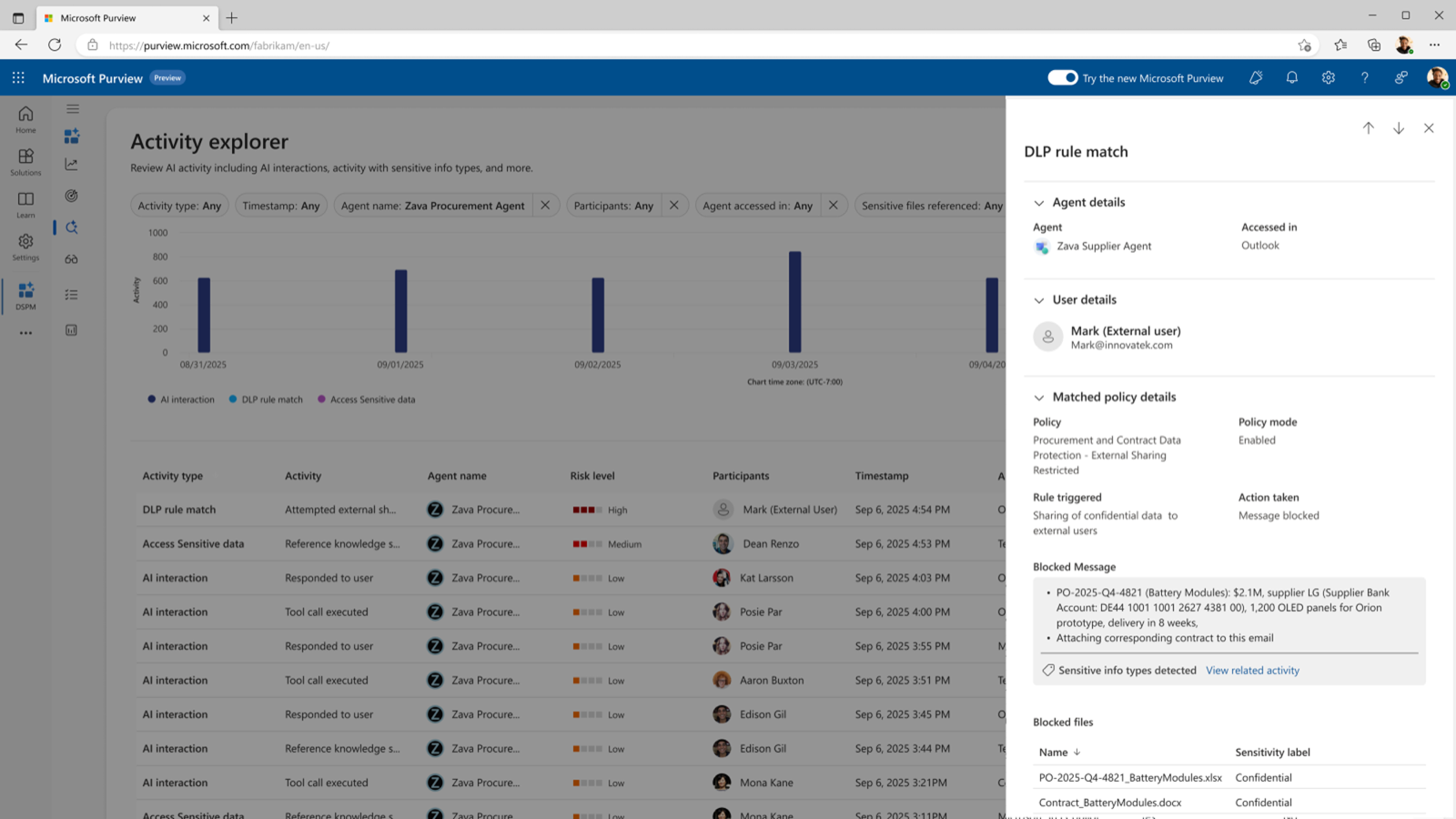Click the Preview badge next to Microsoft Purview
The width and height of the screenshot is (1456, 819).
point(167,78)
